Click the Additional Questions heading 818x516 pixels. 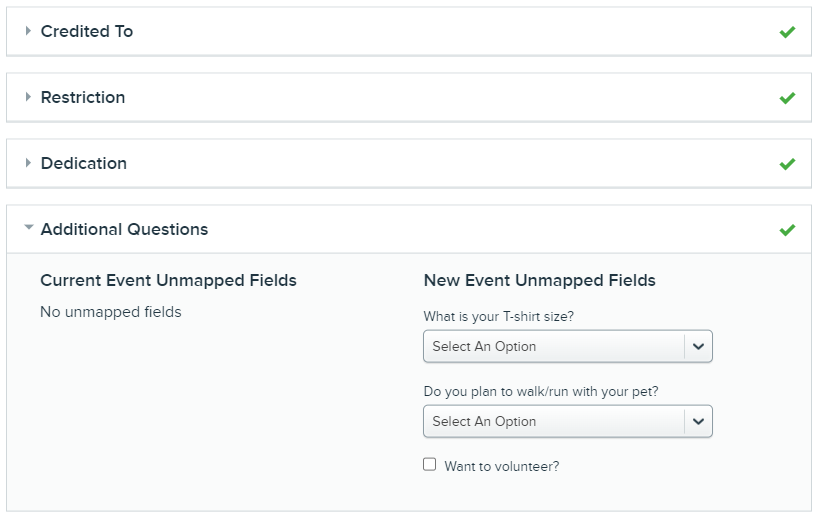(x=124, y=229)
